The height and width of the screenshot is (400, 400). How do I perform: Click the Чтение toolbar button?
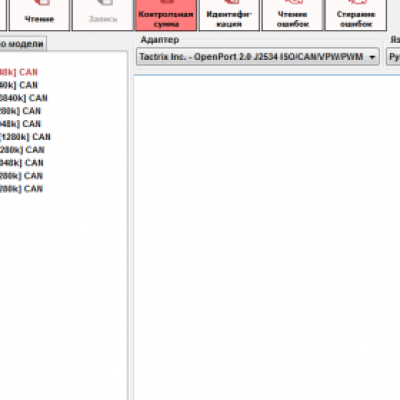click(39, 15)
